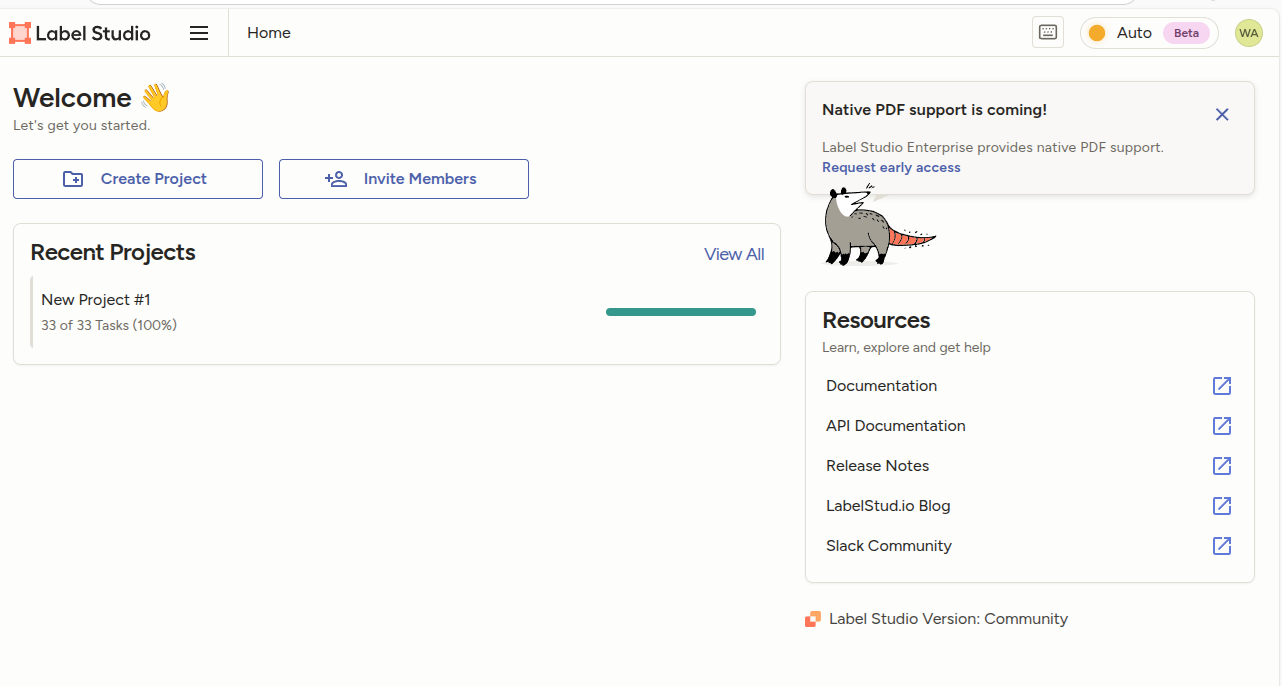Click 'Learn, explore and get help' text
The height and width of the screenshot is (686, 1282).
906,348
